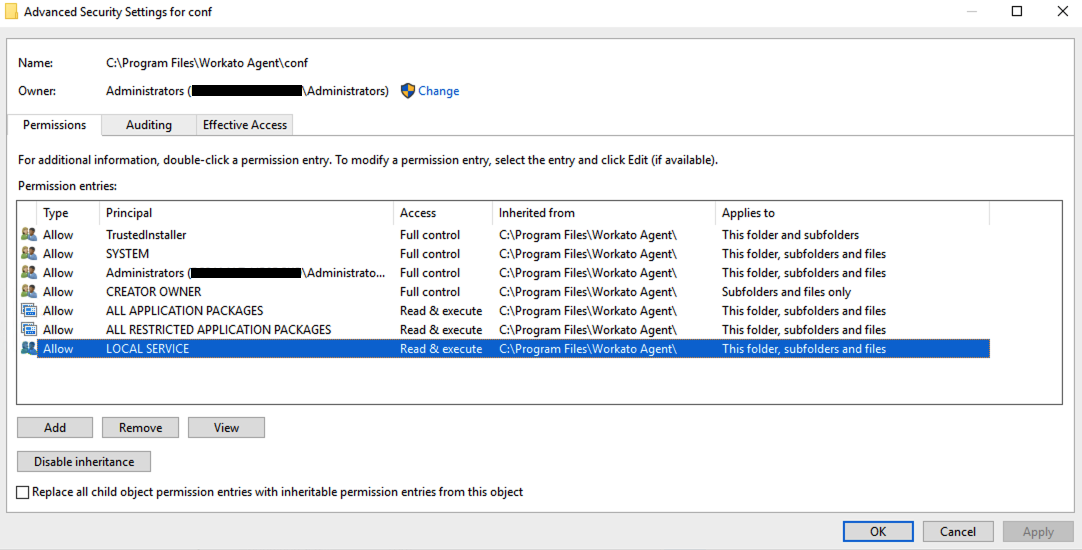This screenshot has height=550, width=1082.
Task: Sort by the Type column header
Action: pyautogui.click(x=68, y=213)
